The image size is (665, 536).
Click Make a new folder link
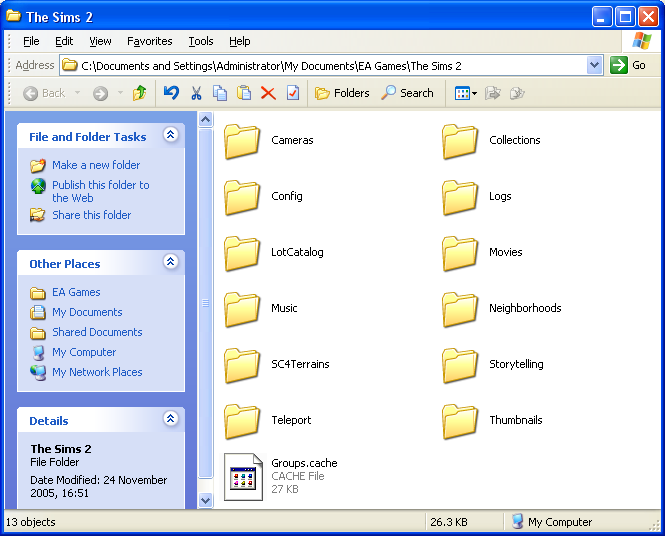point(96,165)
